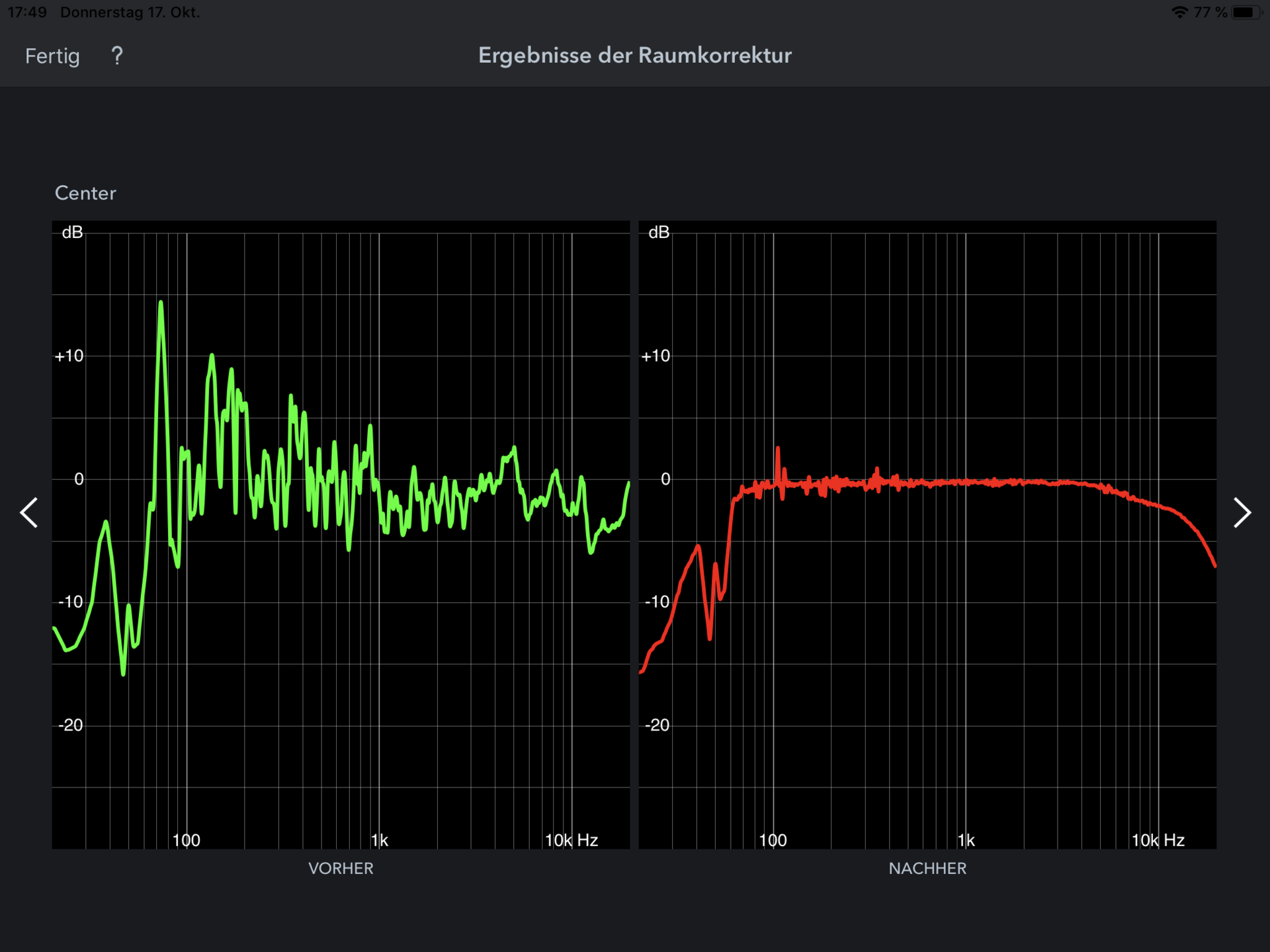The width and height of the screenshot is (1270, 952).
Task: Click the 17:49 clock in status bar
Action: coord(27,13)
